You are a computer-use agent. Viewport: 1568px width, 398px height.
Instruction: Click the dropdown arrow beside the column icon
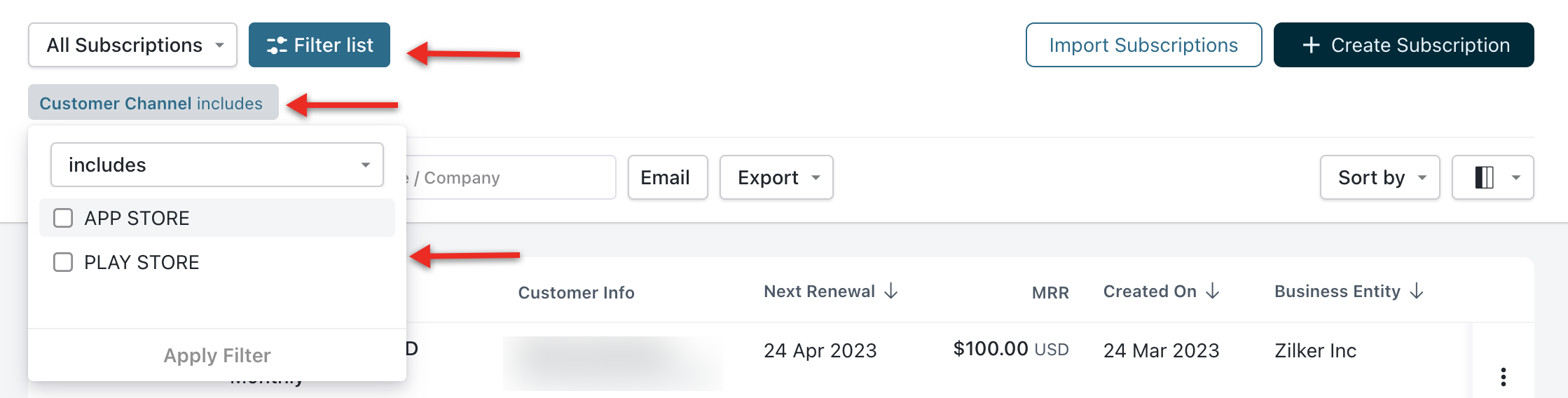click(x=1515, y=177)
